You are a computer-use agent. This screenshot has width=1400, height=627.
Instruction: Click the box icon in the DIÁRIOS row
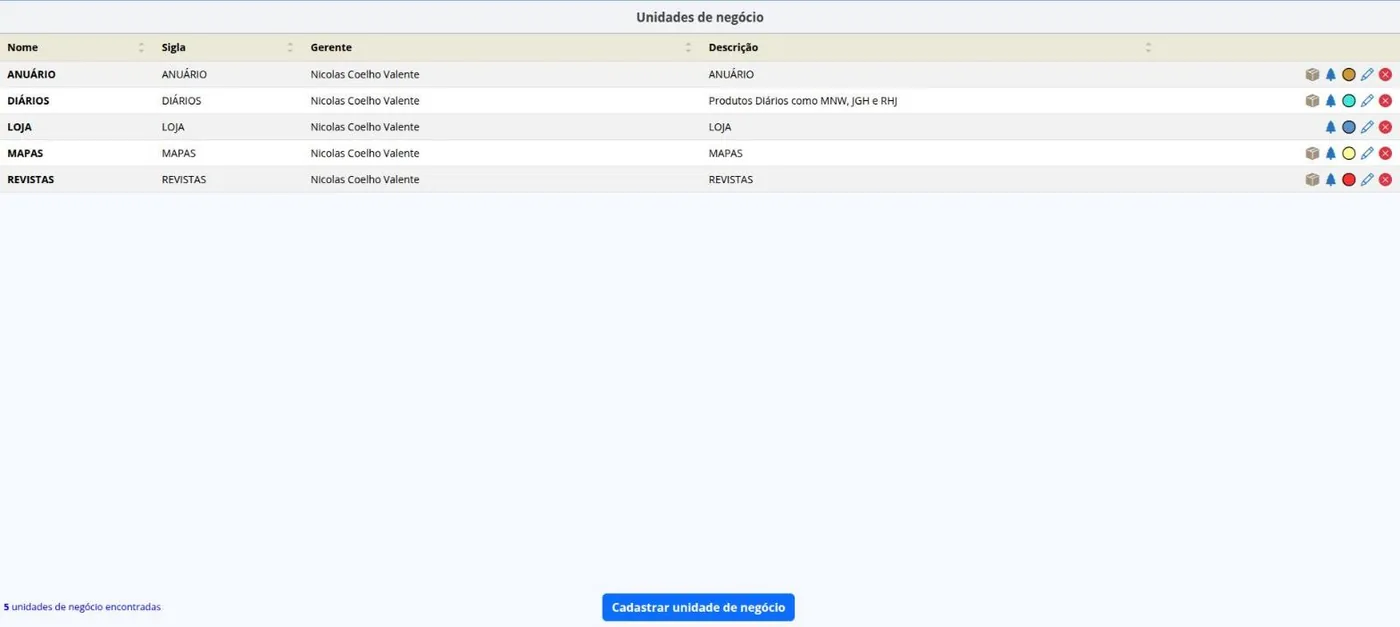(1312, 100)
